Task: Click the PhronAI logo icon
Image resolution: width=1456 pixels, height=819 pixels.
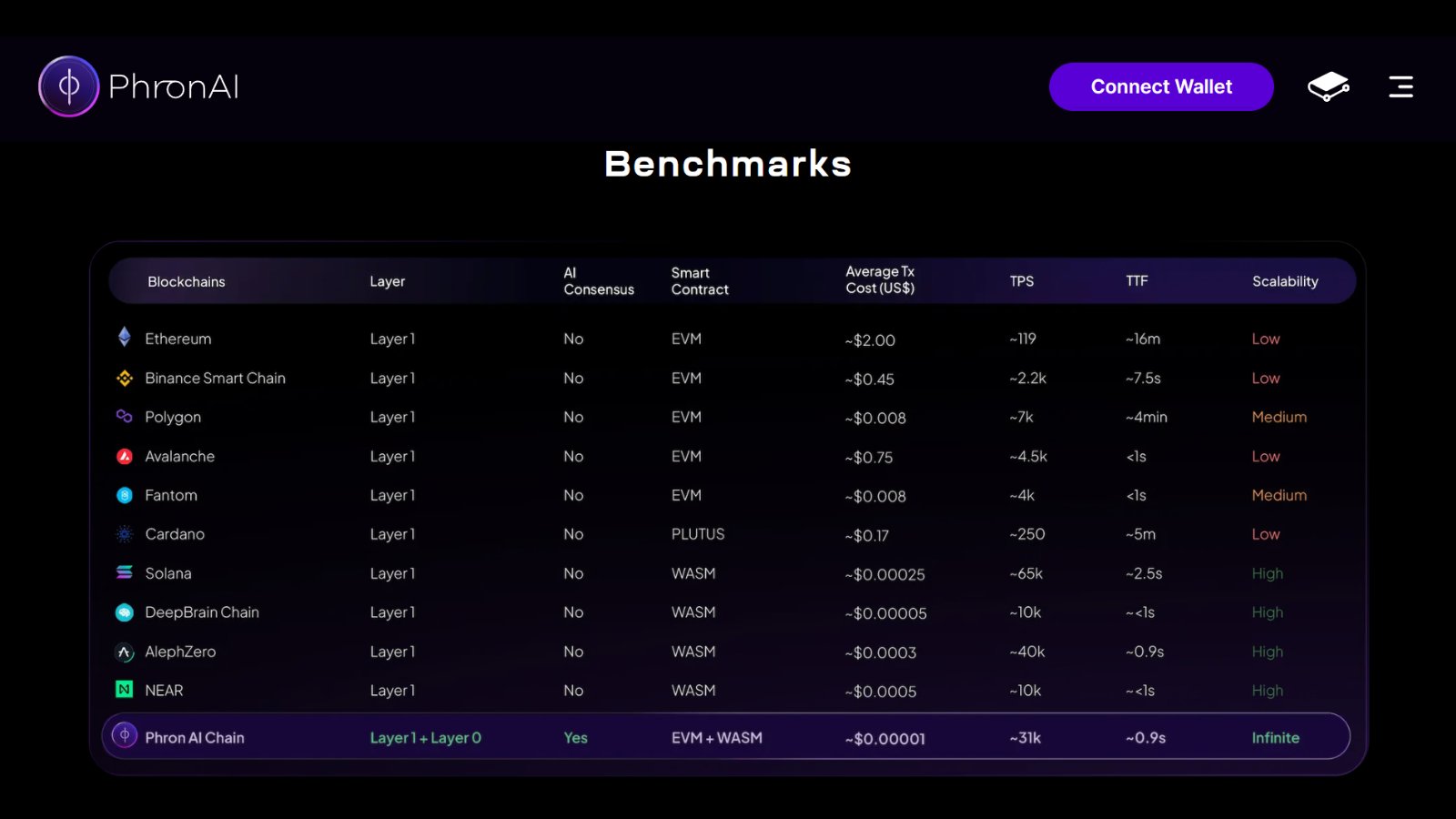Action: tap(68, 86)
